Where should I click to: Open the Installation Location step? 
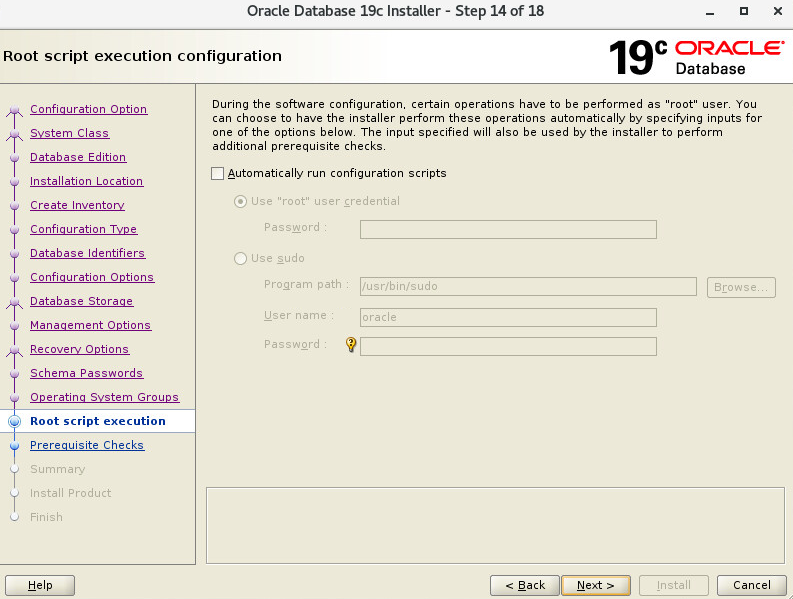pos(86,181)
